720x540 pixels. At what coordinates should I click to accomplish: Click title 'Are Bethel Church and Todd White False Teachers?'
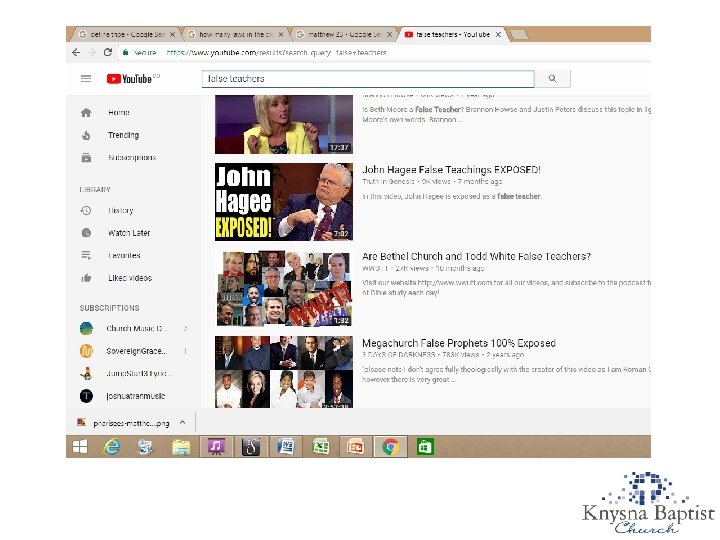coord(476,256)
